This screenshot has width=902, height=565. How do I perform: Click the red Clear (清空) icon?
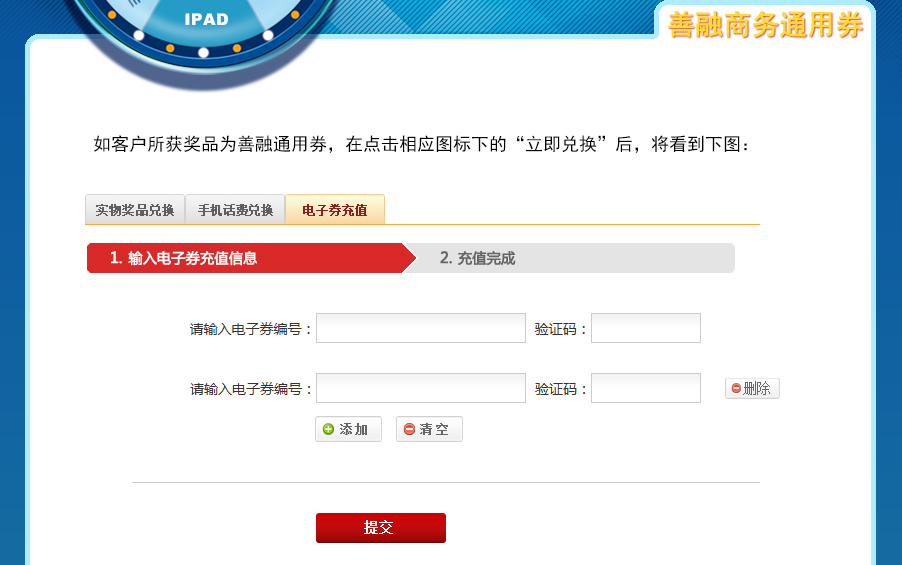click(409, 429)
